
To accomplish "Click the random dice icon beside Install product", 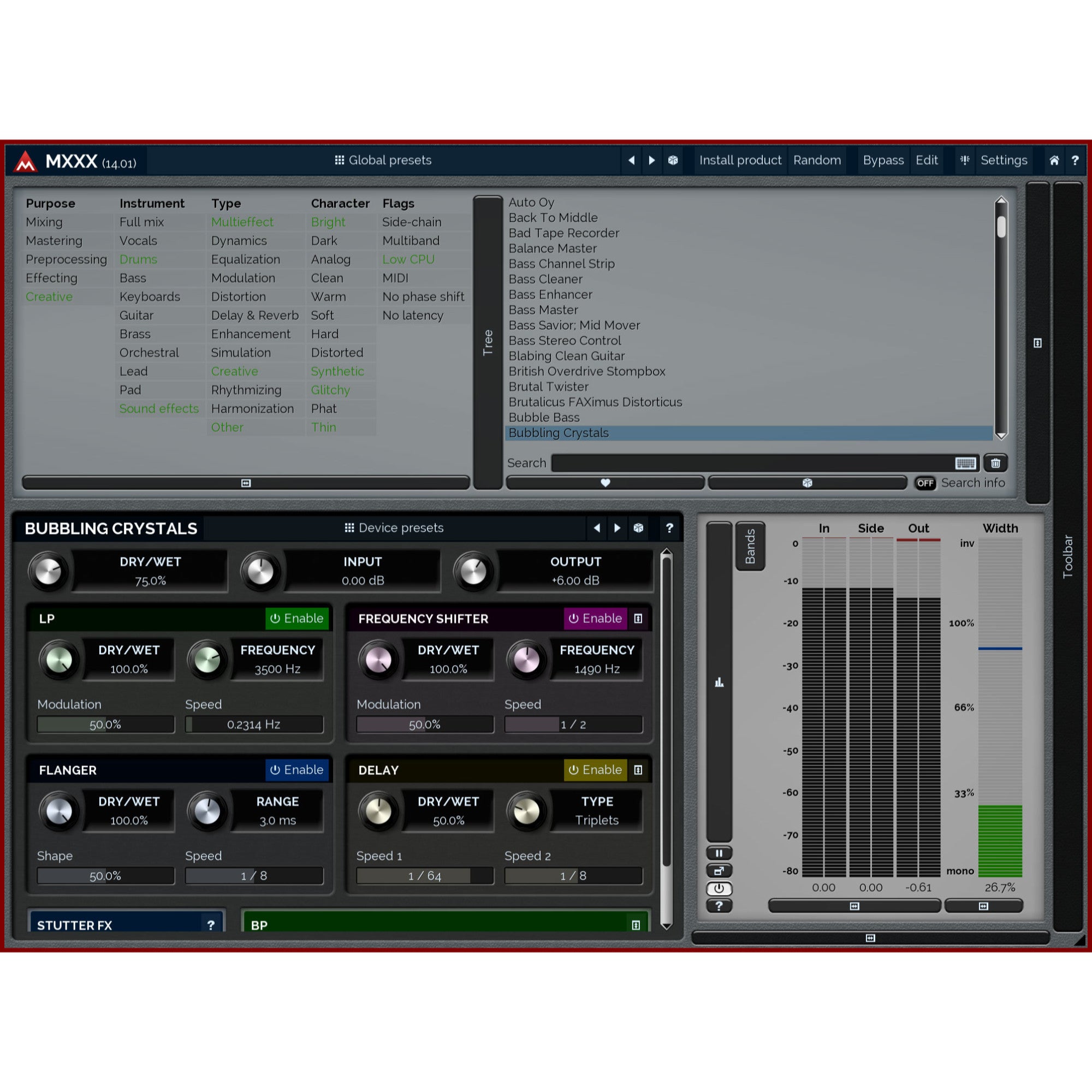I will pos(673,161).
